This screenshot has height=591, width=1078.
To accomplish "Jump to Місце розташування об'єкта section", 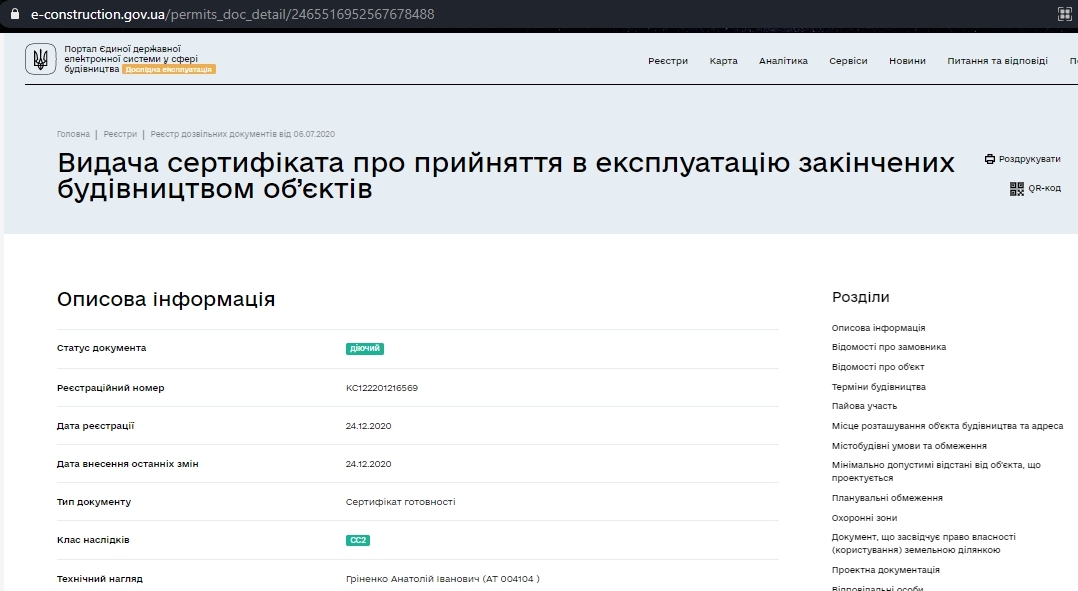I will pos(947,426).
